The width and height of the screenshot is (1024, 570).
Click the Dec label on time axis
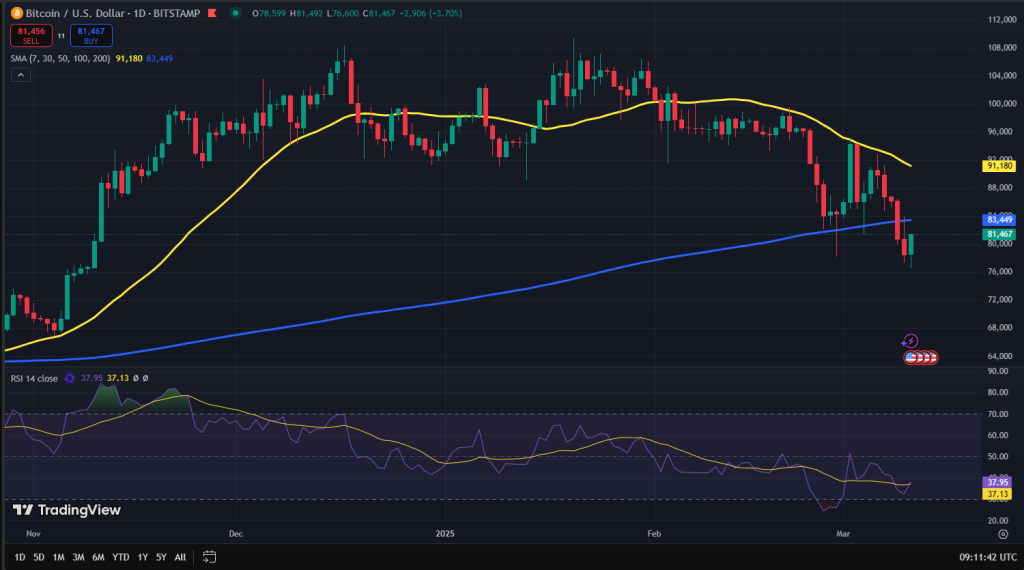pos(236,533)
